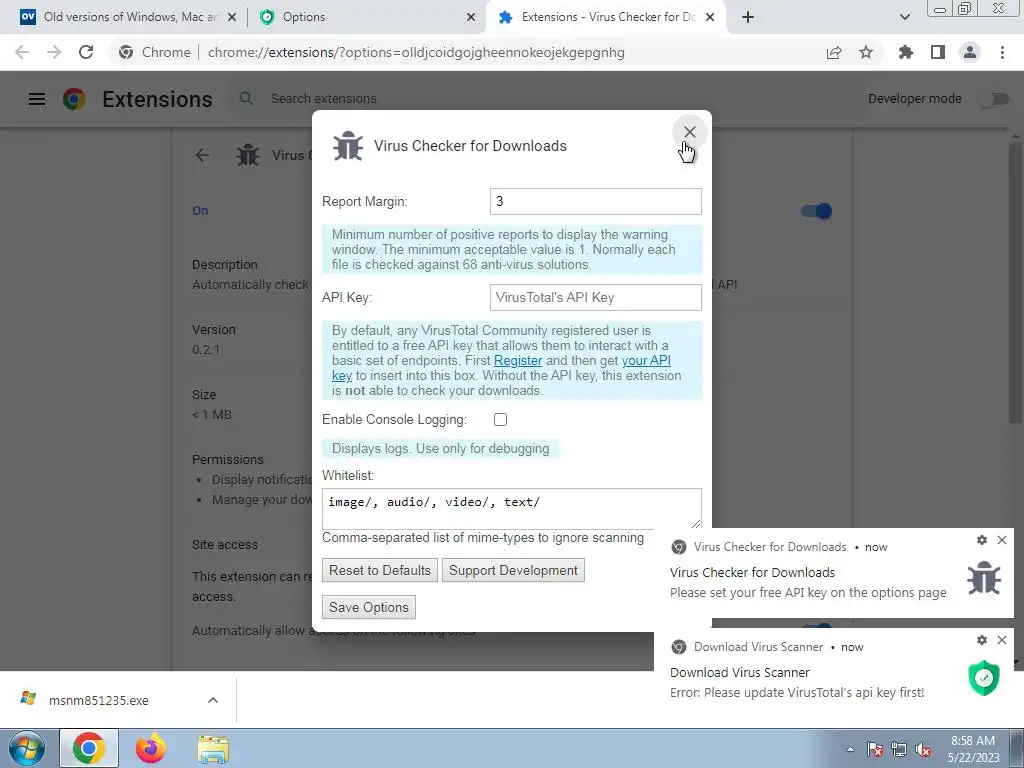Screen dimensions: 1024x768
Task: Toggle the side panel icon
Action: pyautogui.click(x=938, y=52)
